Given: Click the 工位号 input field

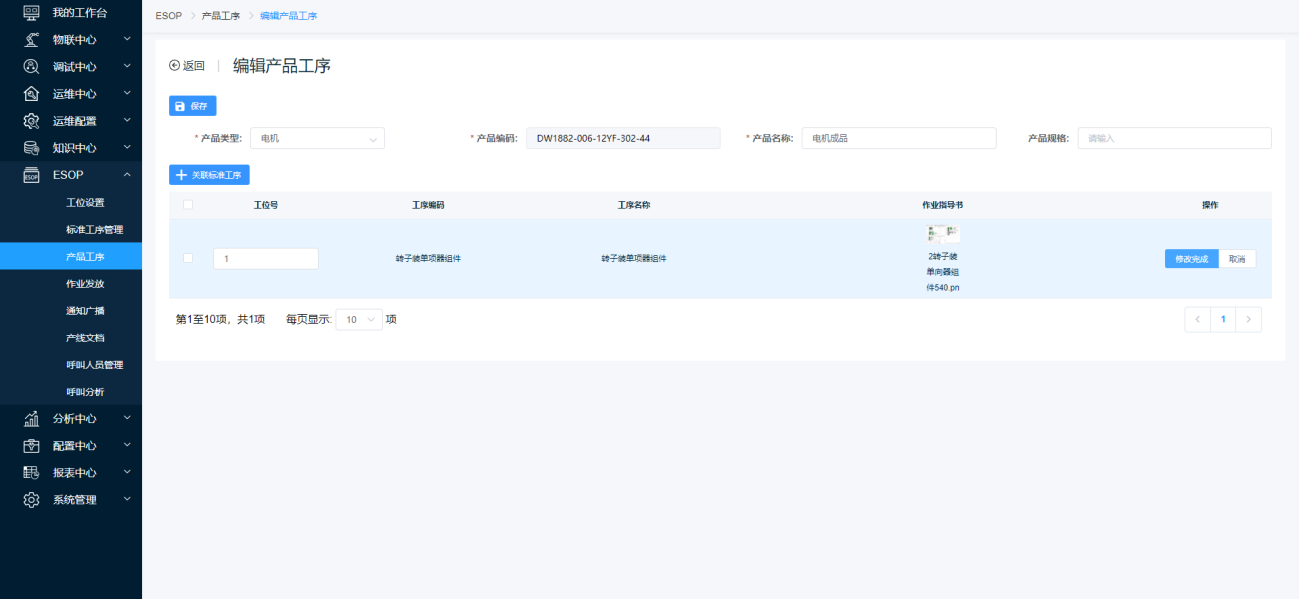Looking at the screenshot, I should point(265,259).
